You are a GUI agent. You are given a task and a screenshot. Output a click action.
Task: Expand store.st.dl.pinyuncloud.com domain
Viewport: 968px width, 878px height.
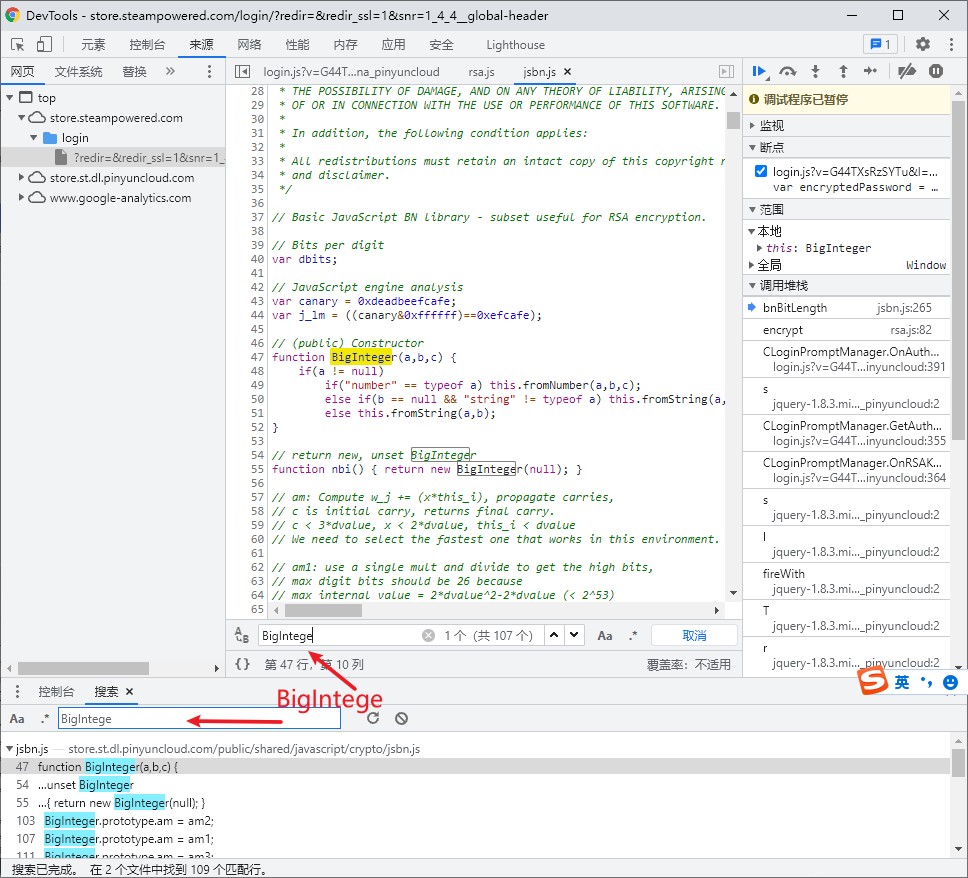22,177
